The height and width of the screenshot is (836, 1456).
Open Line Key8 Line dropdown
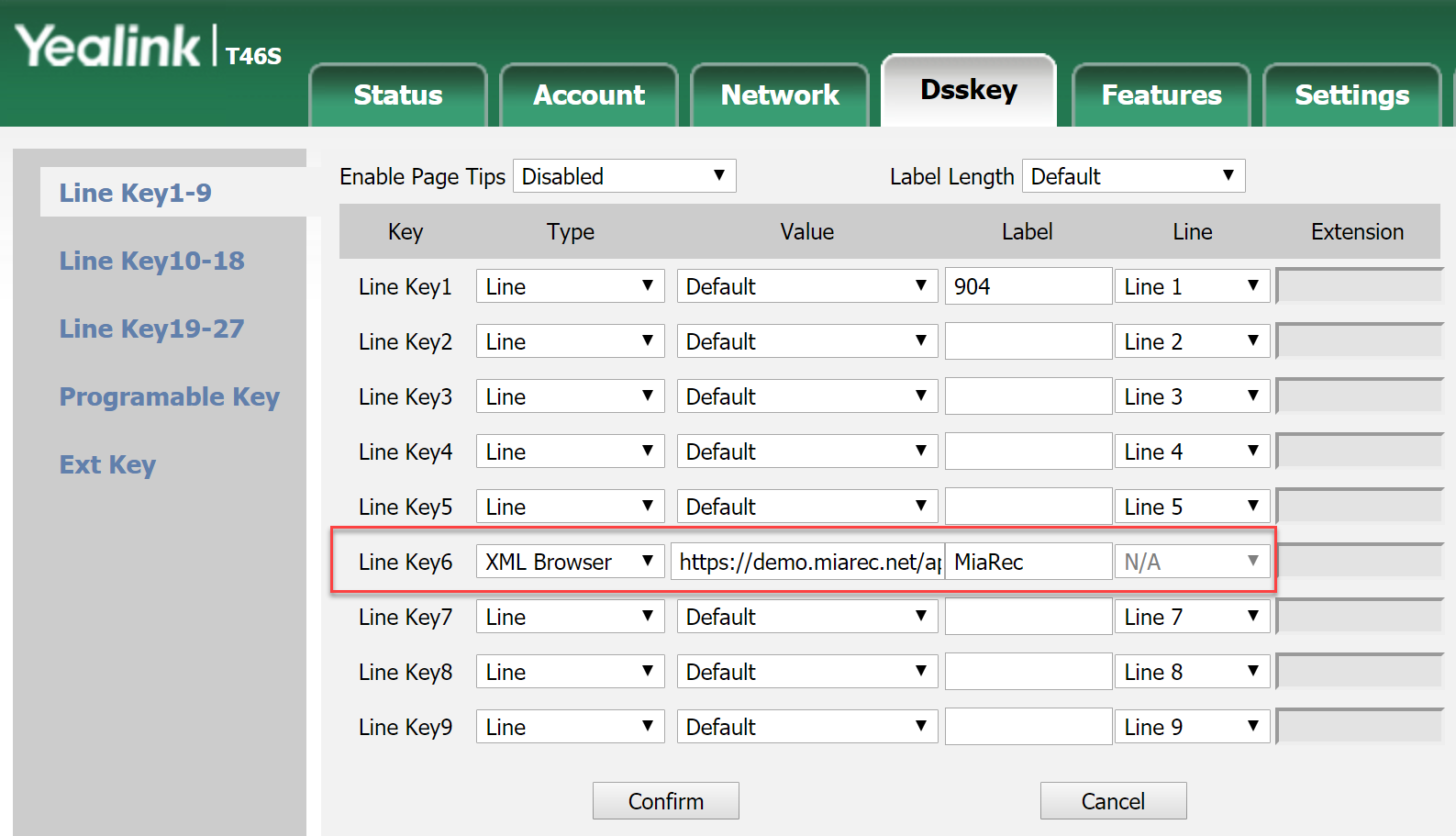[x=1192, y=672]
